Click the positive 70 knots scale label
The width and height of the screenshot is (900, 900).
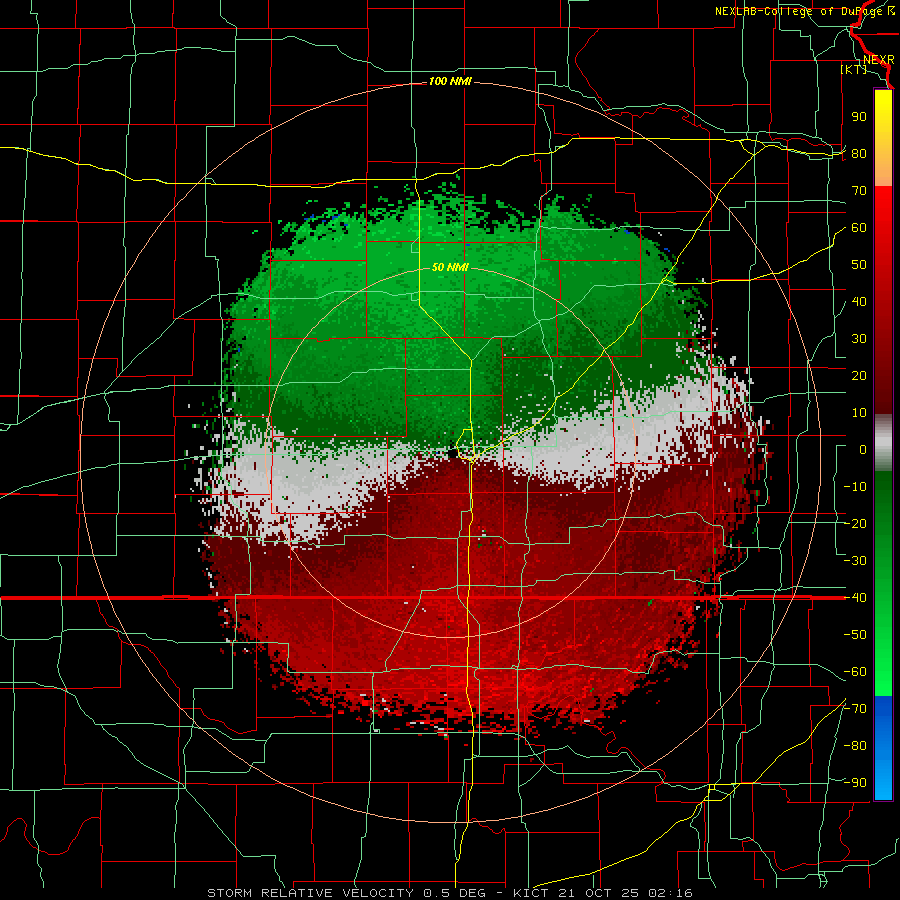(x=859, y=191)
